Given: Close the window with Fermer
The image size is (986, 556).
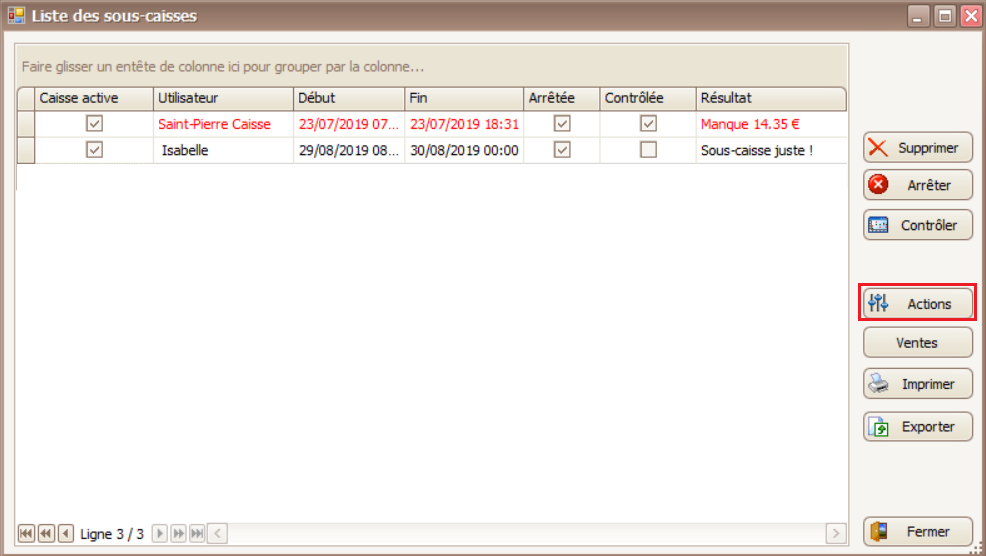Looking at the screenshot, I should [917, 531].
